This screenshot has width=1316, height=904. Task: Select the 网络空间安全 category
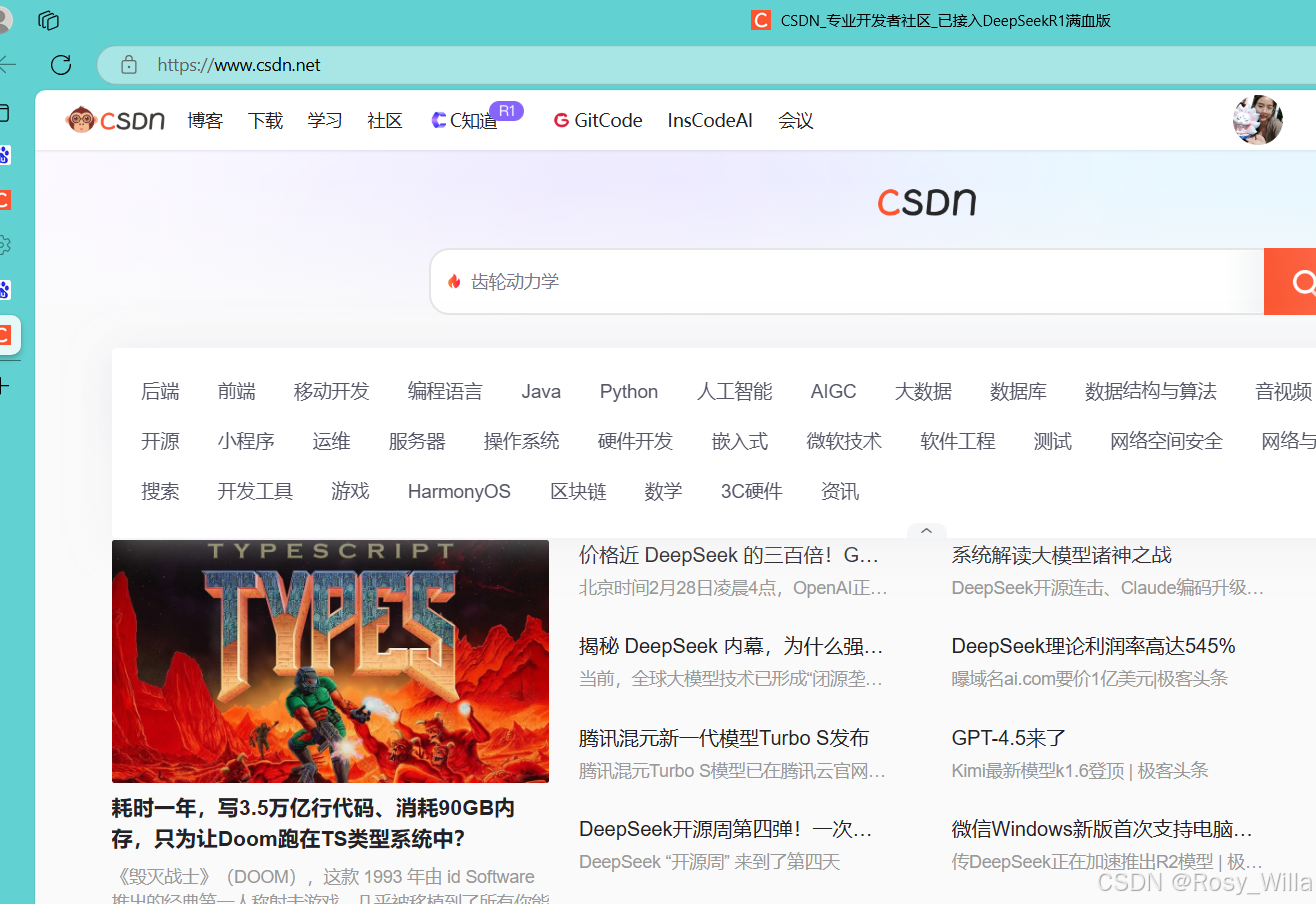point(1166,441)
